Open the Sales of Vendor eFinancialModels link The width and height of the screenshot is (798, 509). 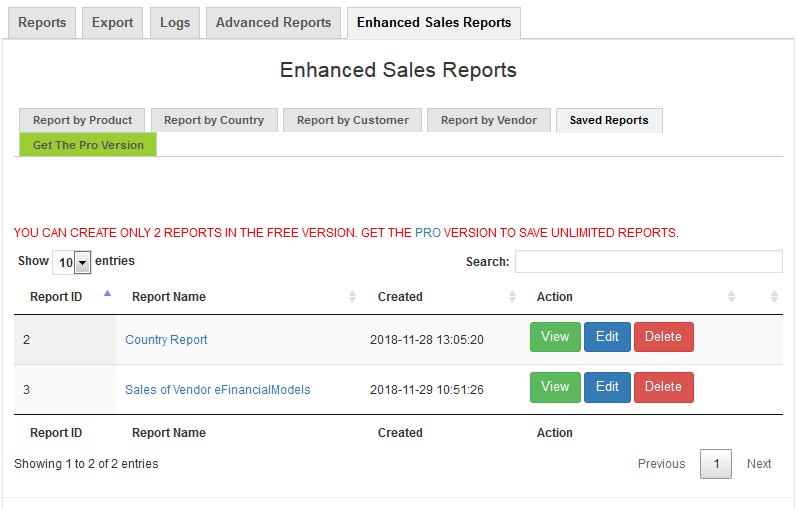coord(218,390)
